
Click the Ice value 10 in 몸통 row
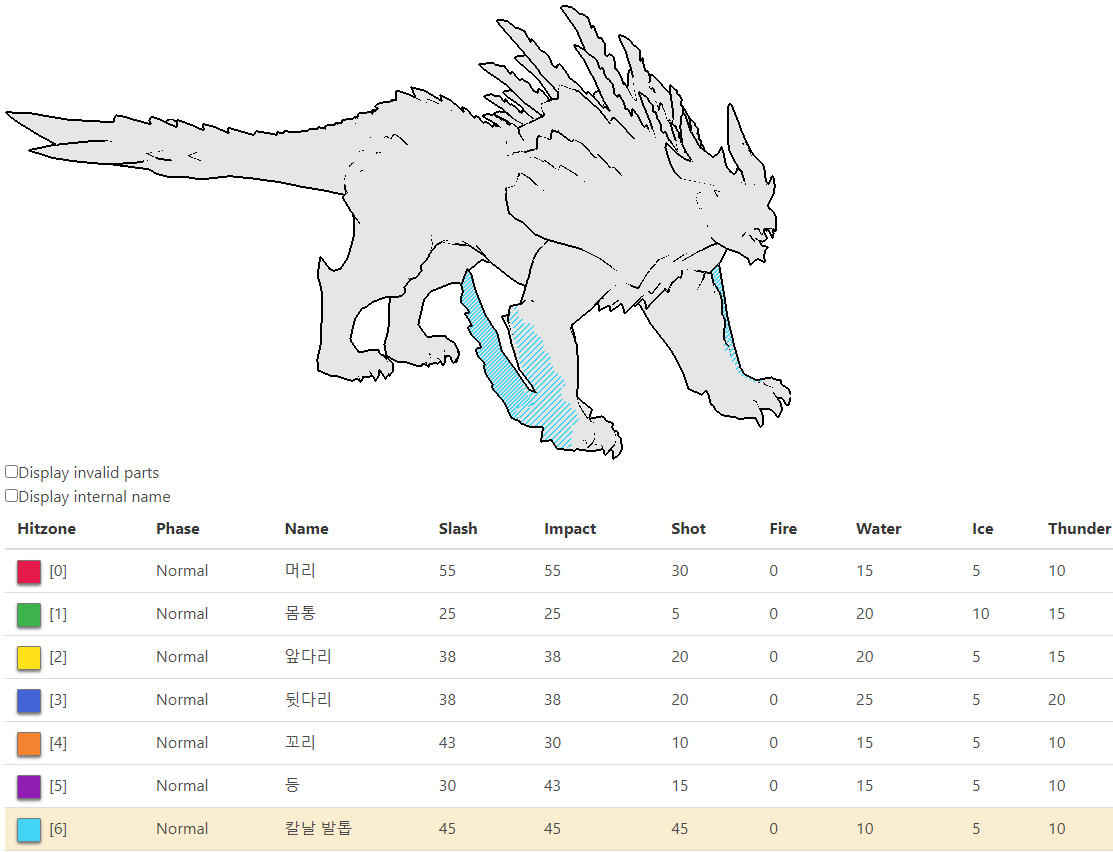pyautogui.click(x=980, y=614)
